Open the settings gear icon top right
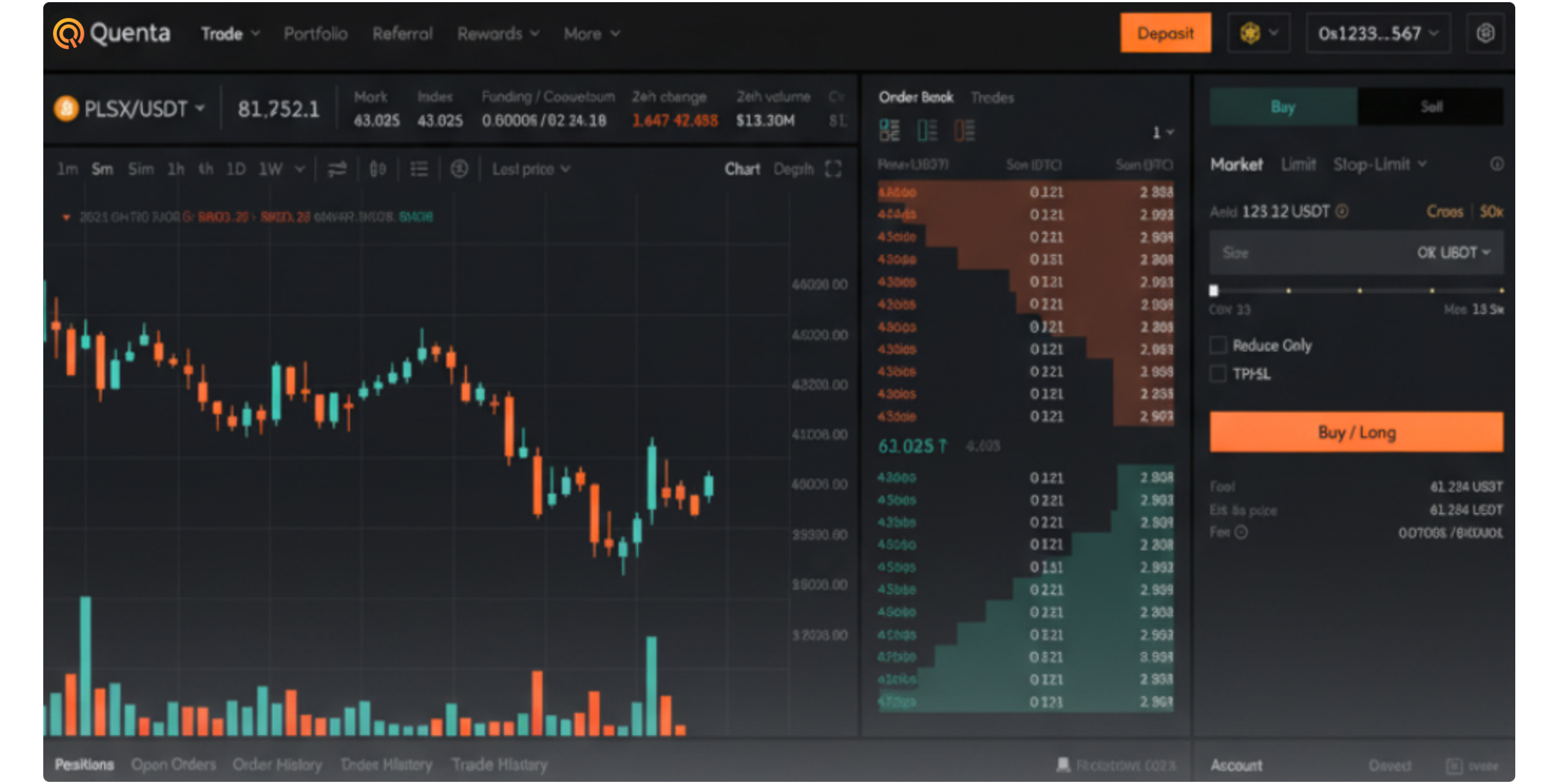The width and height of the screenshot is (1558, 784). (1485, 33)
